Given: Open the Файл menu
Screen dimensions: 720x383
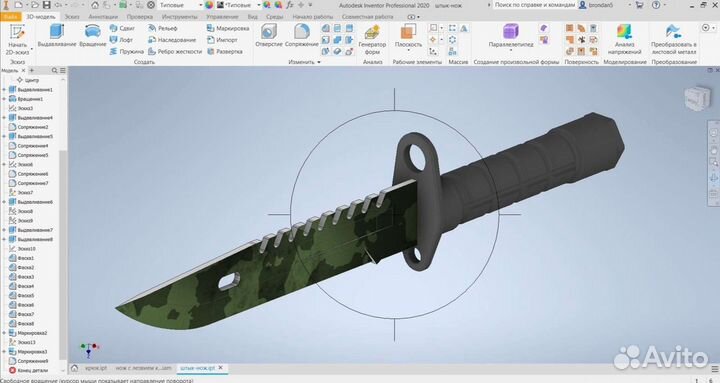Looking at the screenshot, I should pos(11,17).
